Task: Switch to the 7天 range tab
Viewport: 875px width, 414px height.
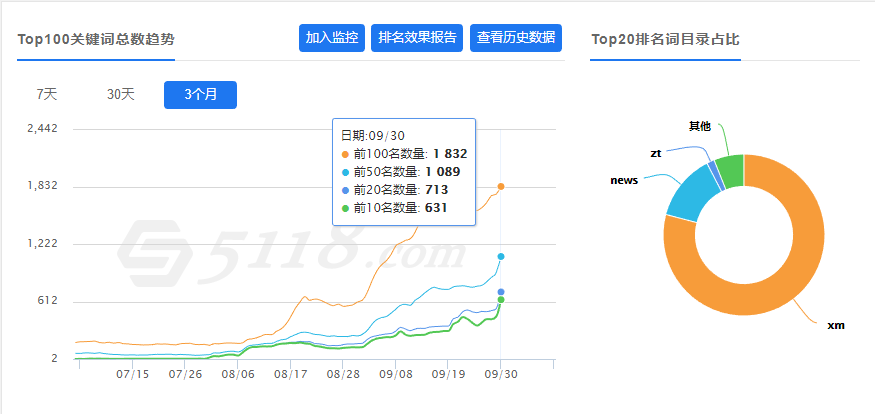Action: tap(47, 95)
